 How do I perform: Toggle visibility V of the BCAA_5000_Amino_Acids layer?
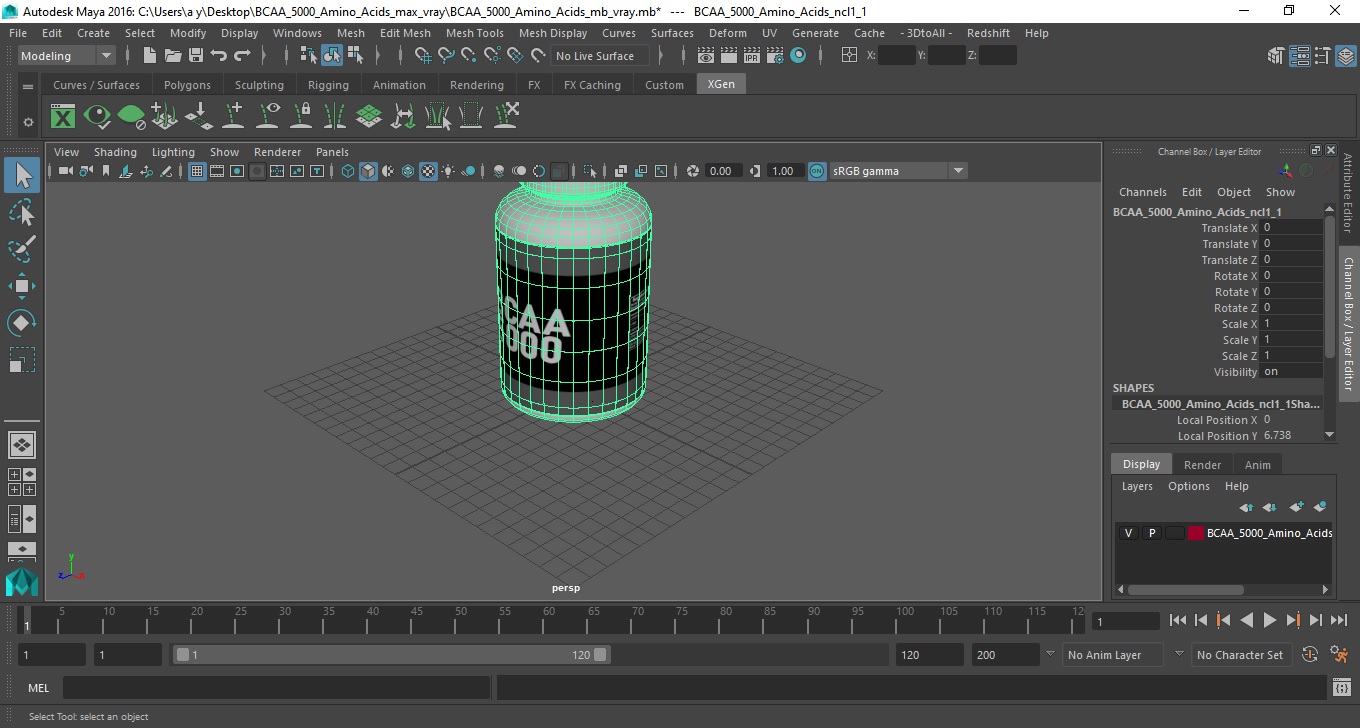pos(1129,533)
